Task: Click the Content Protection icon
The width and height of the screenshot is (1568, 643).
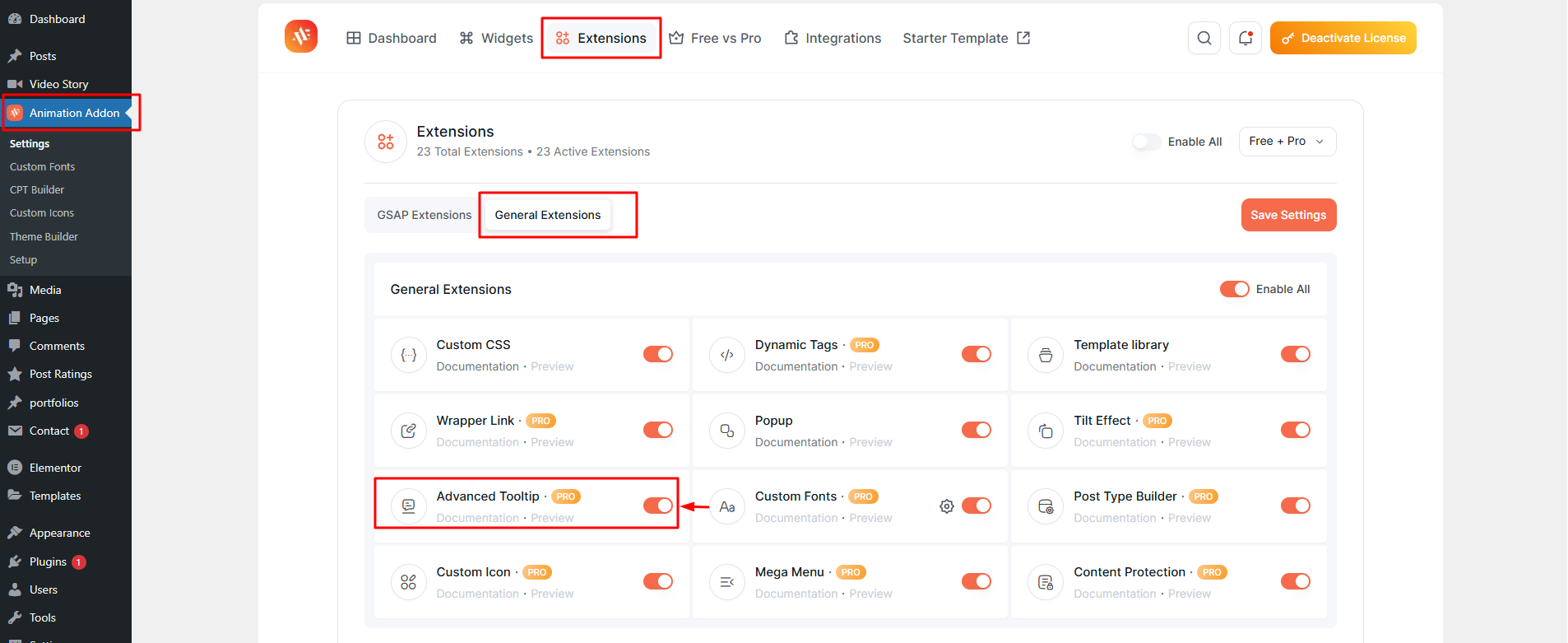Action: point(1046,582)
